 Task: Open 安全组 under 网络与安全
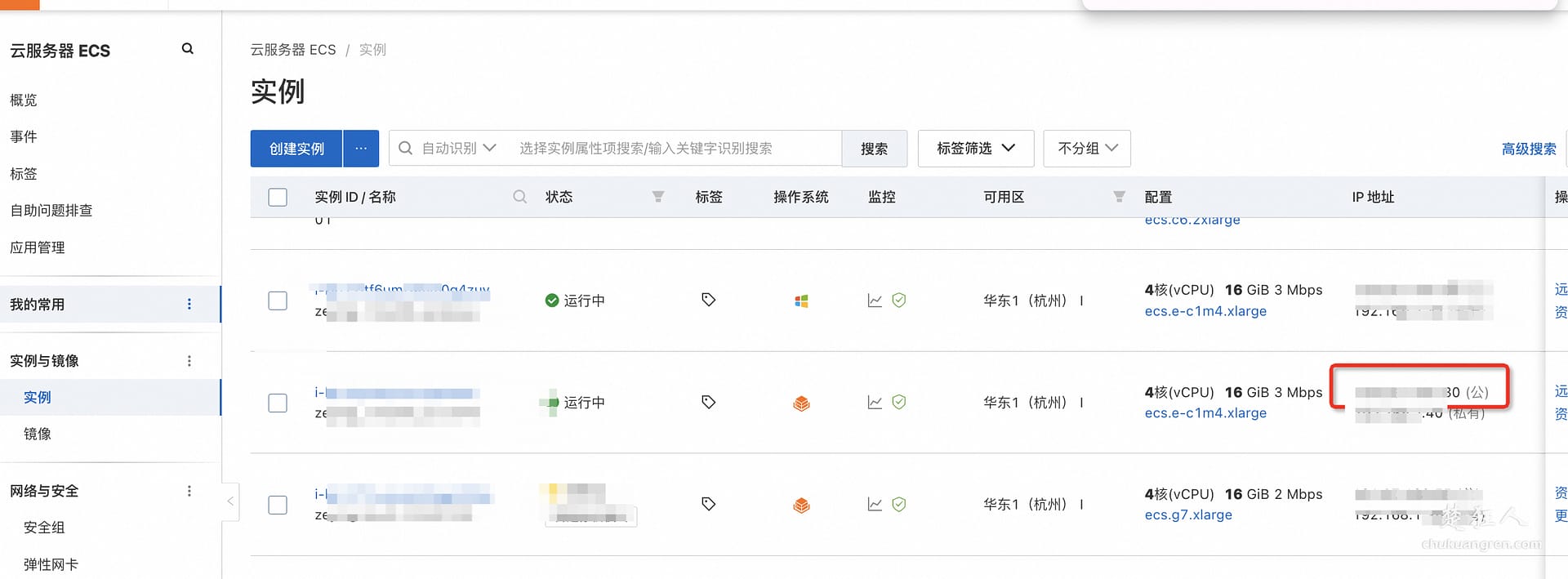[44, 528]
